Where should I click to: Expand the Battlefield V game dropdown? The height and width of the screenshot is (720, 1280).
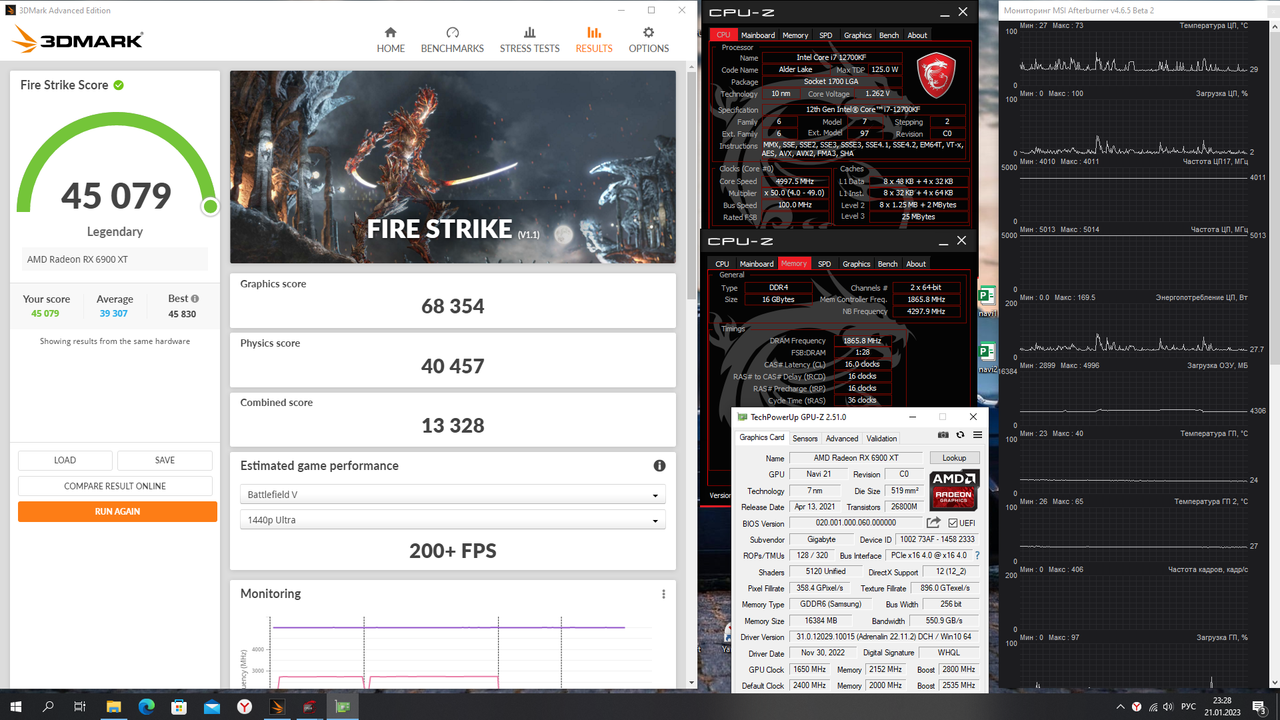click(453, 495)
